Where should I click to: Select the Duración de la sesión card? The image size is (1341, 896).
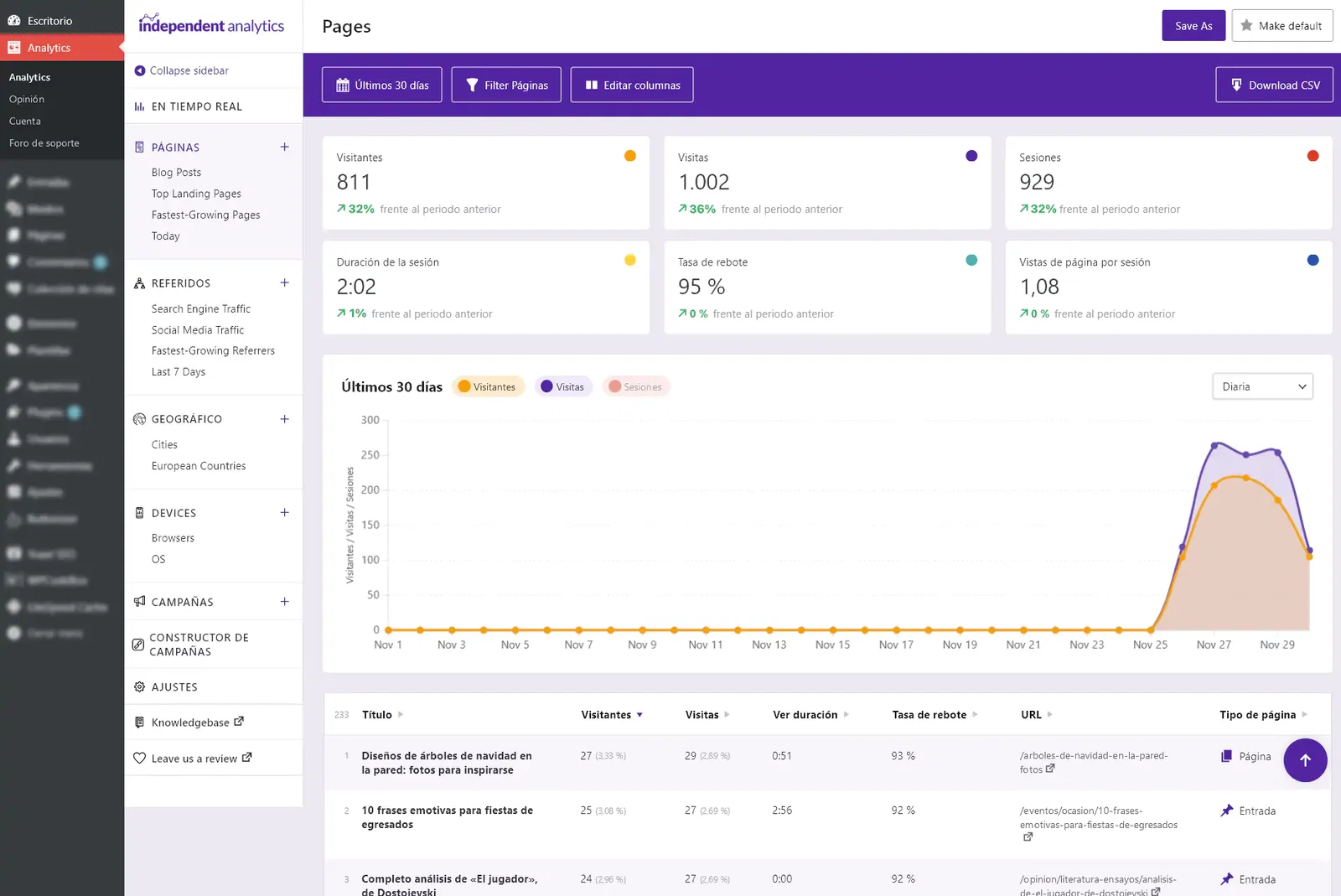click(x=486, y=287)
